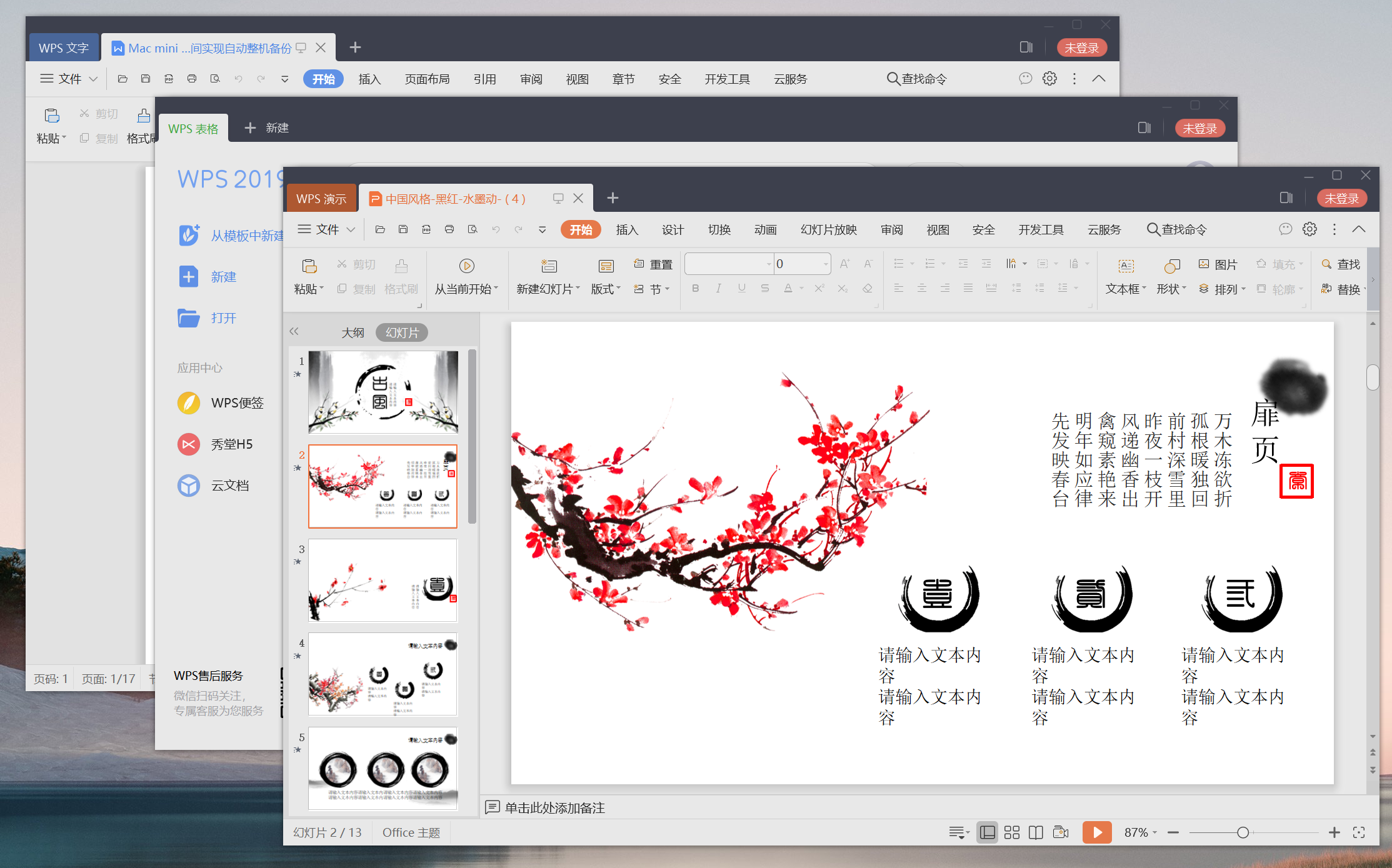
Task: Open the Design (设计) ribbon tab
Action: click(x=673, y=229)
